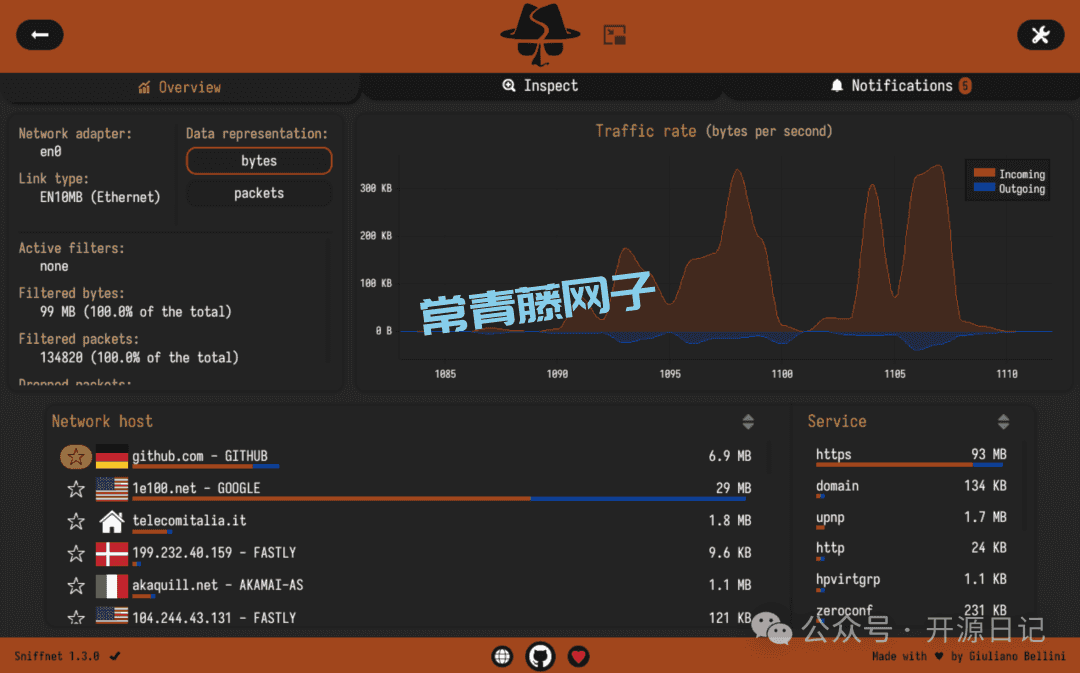This screenshot has height=673, width=1080.
Task: Change Service sort order arrows
Action: [x=1004, y=422]
